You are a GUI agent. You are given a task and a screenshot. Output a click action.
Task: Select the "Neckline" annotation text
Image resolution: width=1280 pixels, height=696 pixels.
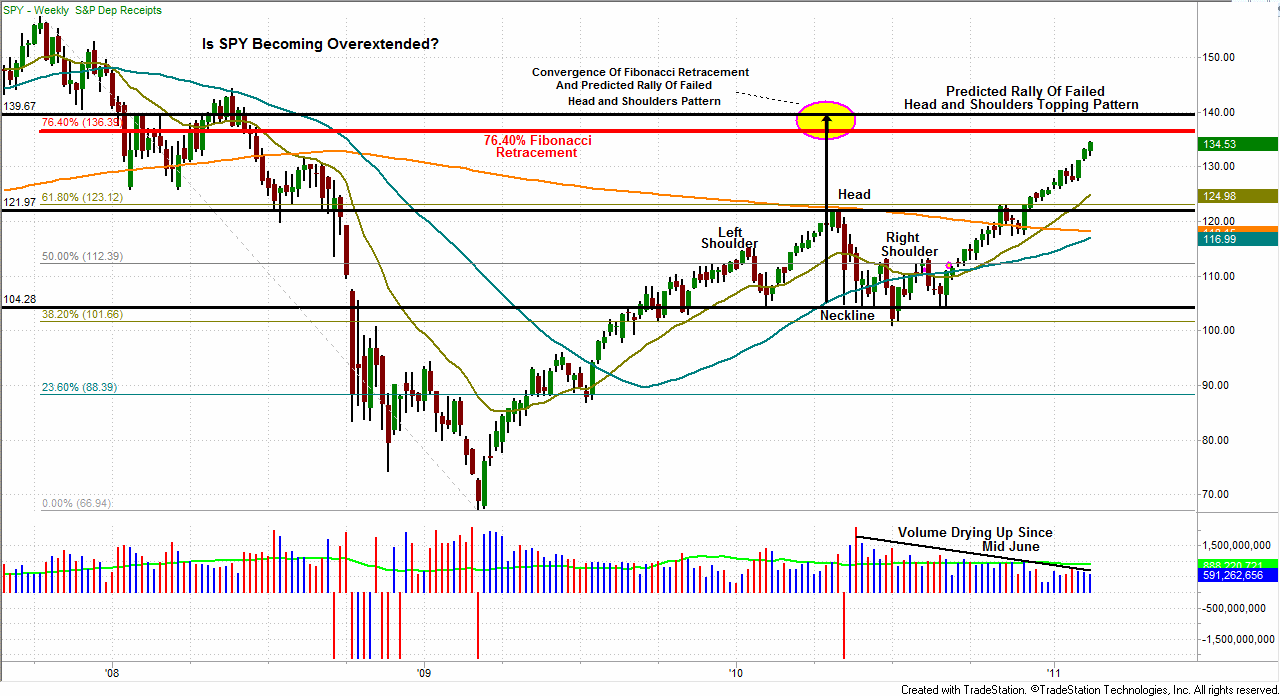(847, 316)
